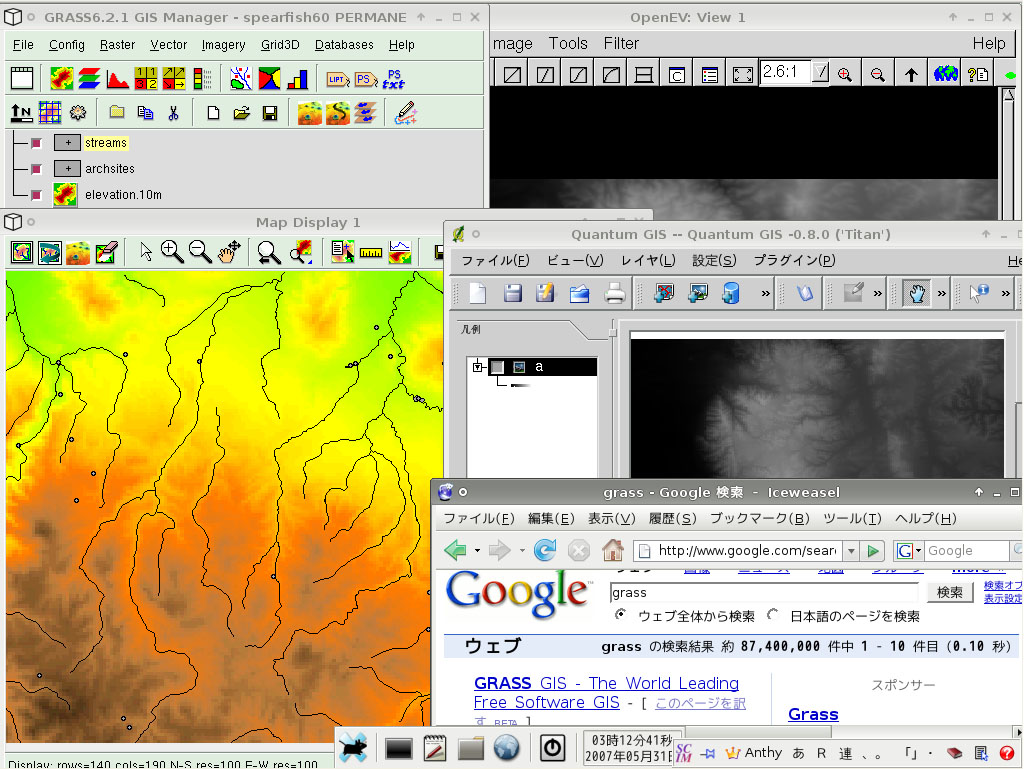The image size is (1024, 769).
Task: Click the zoom in magnifier in Map Display
Action: [172, 251]
